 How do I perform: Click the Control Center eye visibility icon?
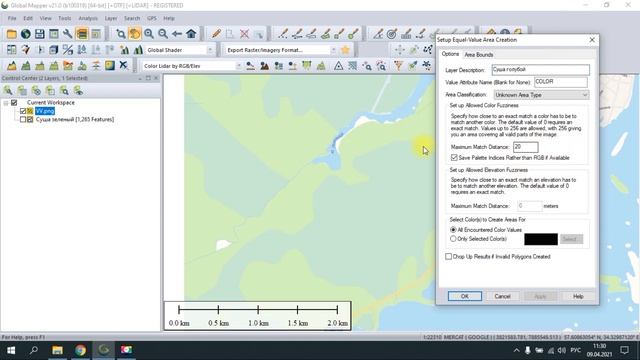pos(78,90)
